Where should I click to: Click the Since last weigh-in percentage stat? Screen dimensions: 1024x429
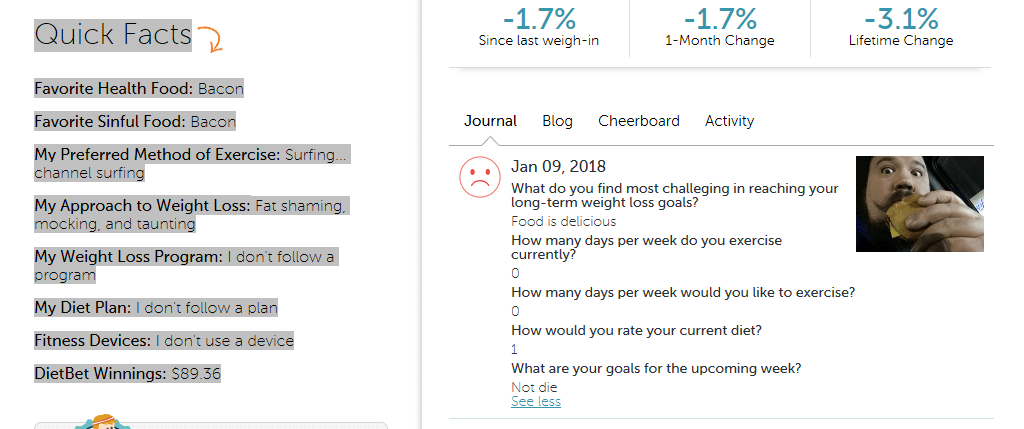pos(539,21)
